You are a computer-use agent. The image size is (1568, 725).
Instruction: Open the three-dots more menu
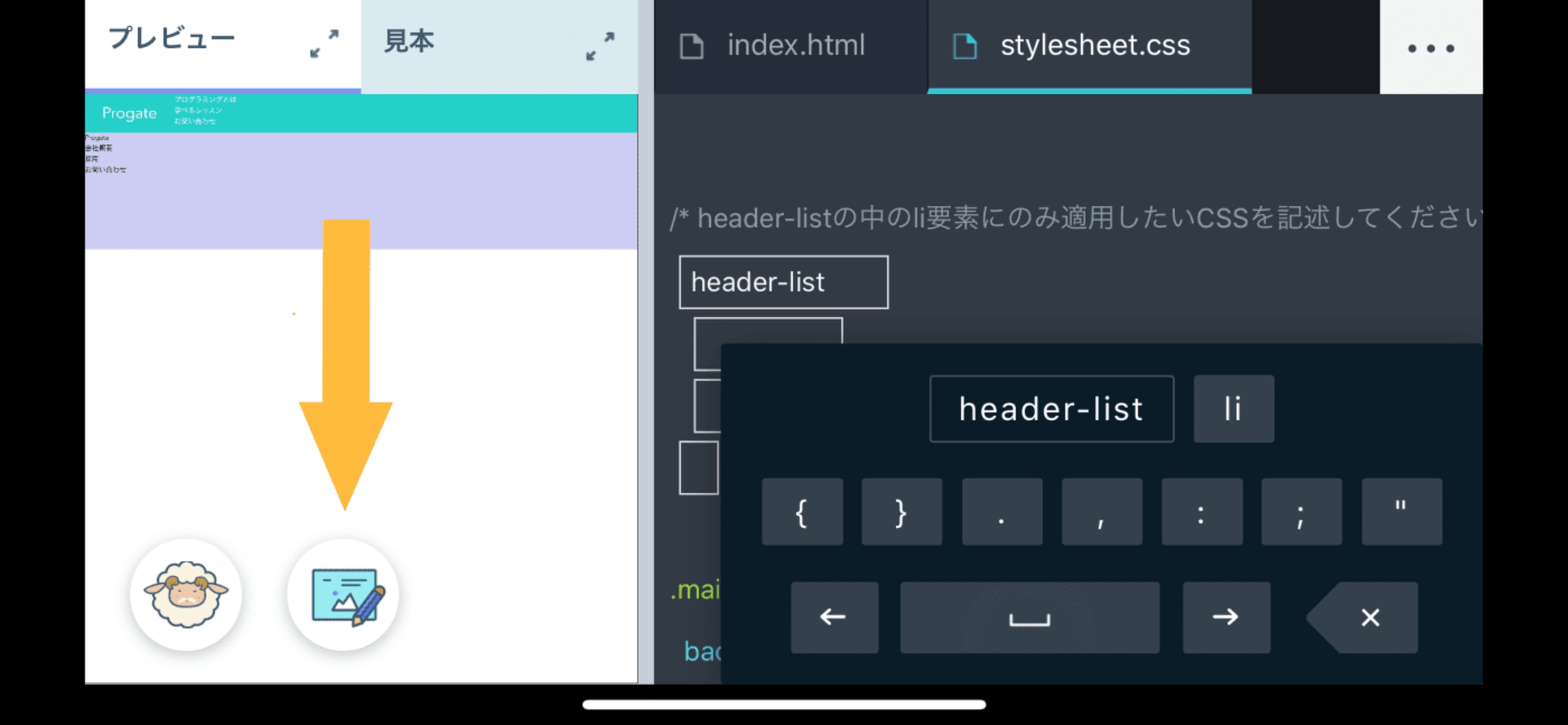1430,48
